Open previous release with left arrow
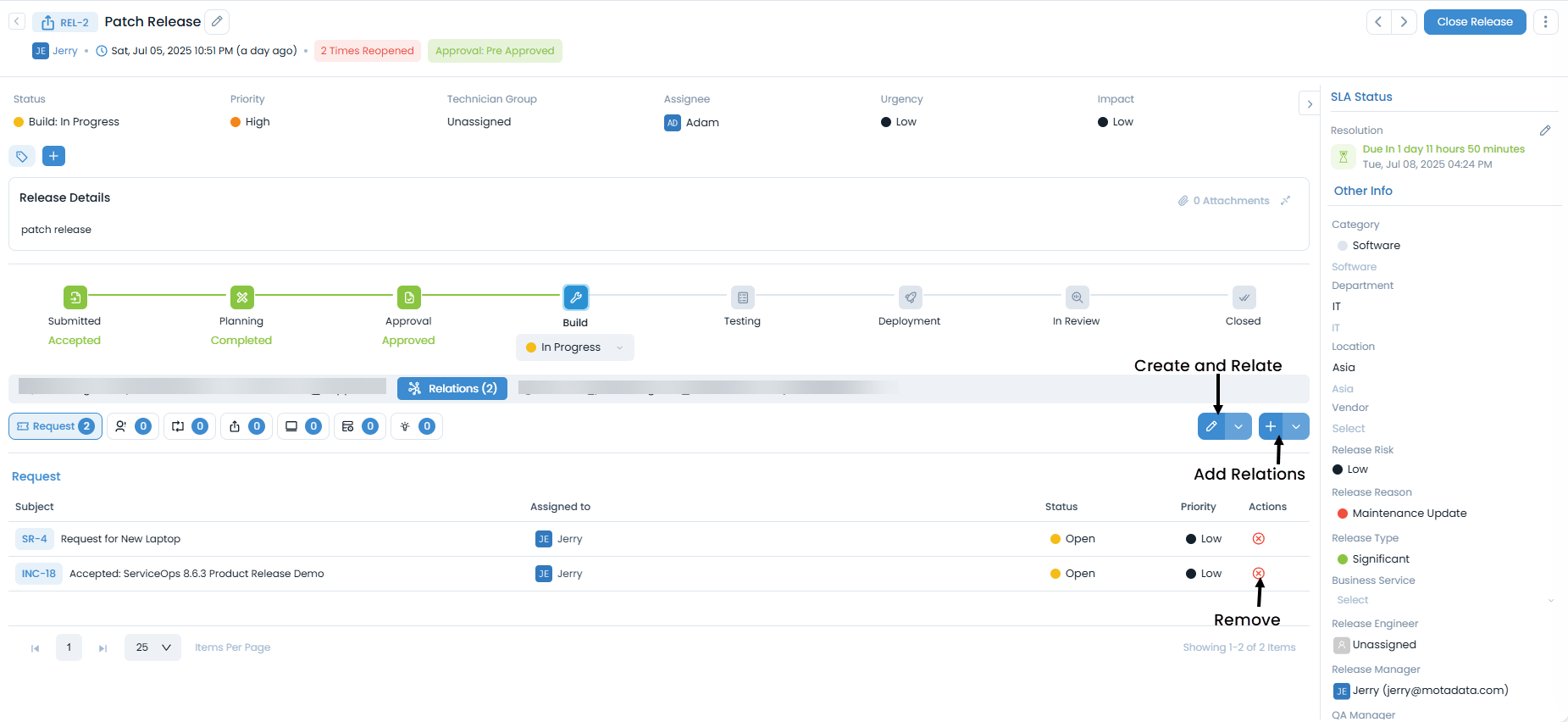1568x722 pixels. pos(1379,22)
